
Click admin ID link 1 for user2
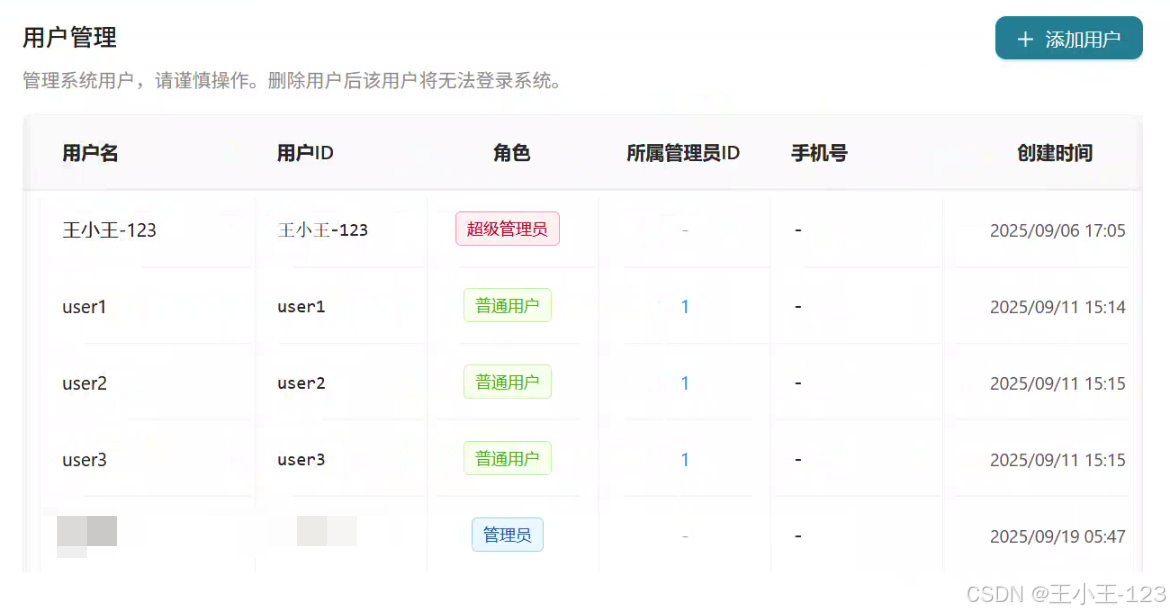[685, 382]
